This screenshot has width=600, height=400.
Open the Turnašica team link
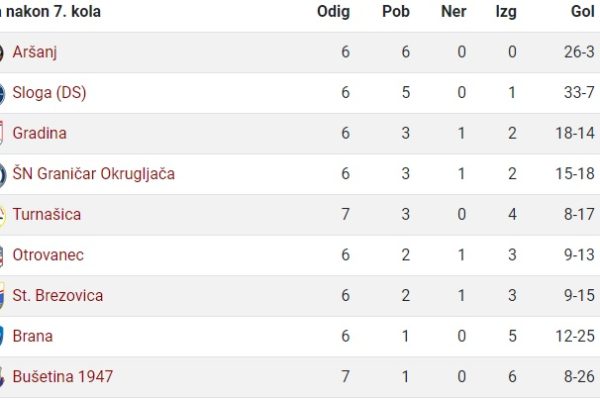pyautogui.click(x=47, y=214)
